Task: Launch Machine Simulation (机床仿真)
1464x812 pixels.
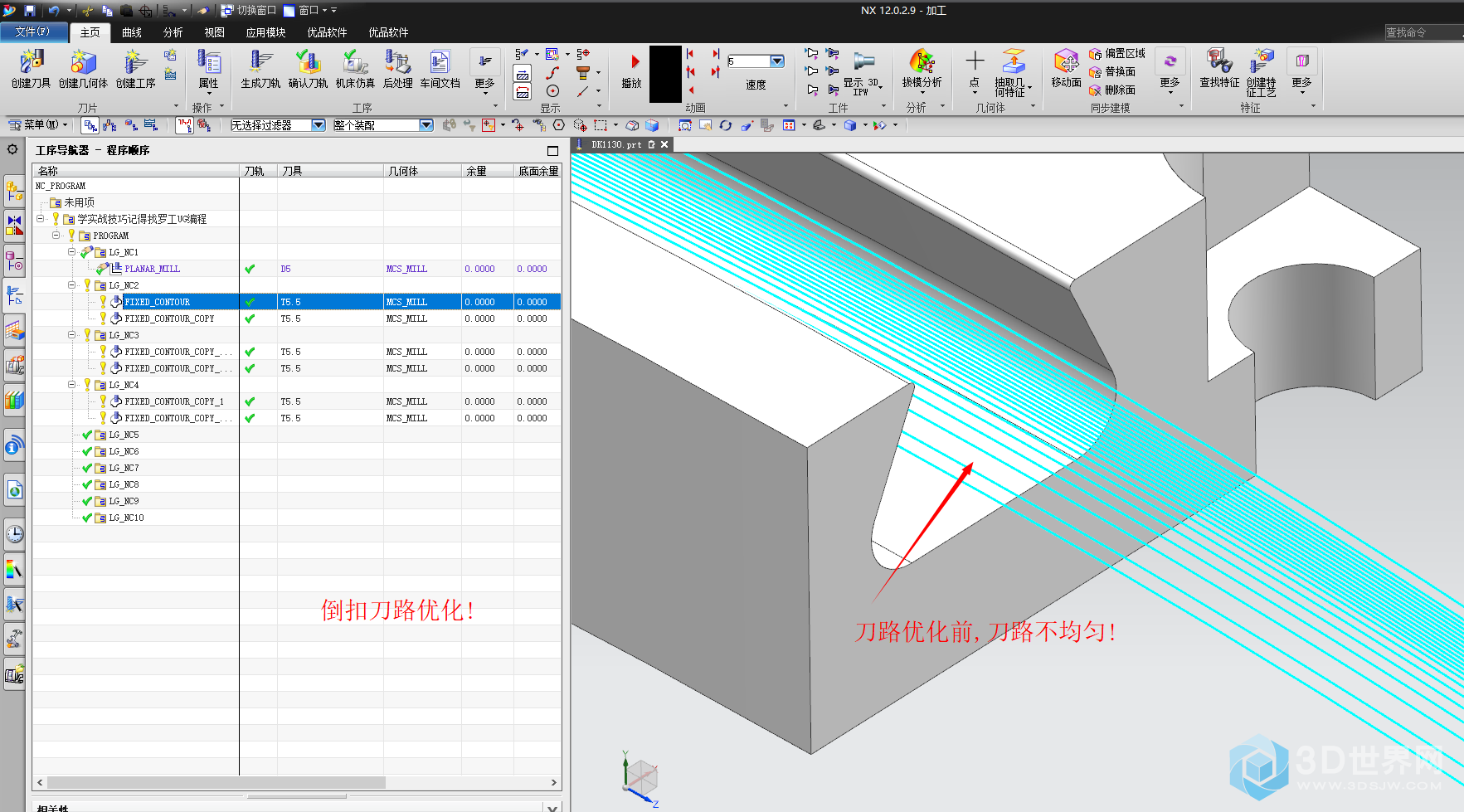Action: (x=355, y=68)
